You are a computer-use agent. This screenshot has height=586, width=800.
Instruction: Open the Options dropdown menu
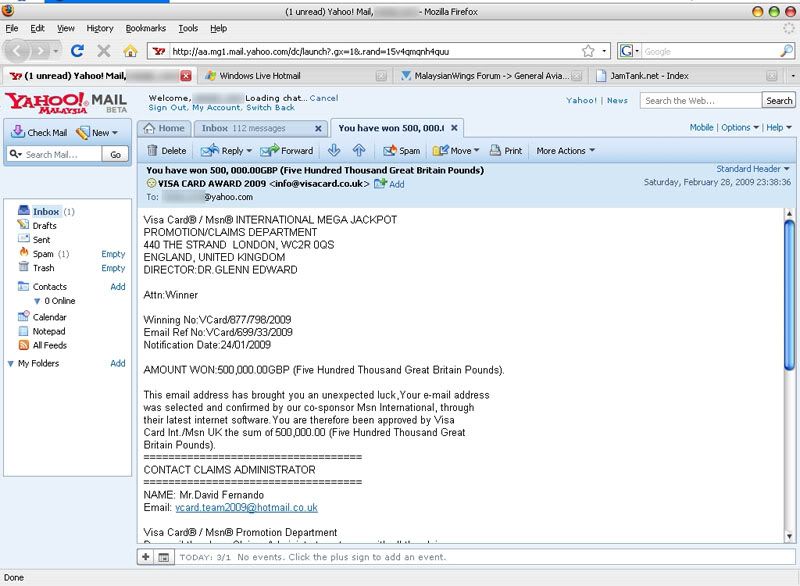(x=740, y=128)
